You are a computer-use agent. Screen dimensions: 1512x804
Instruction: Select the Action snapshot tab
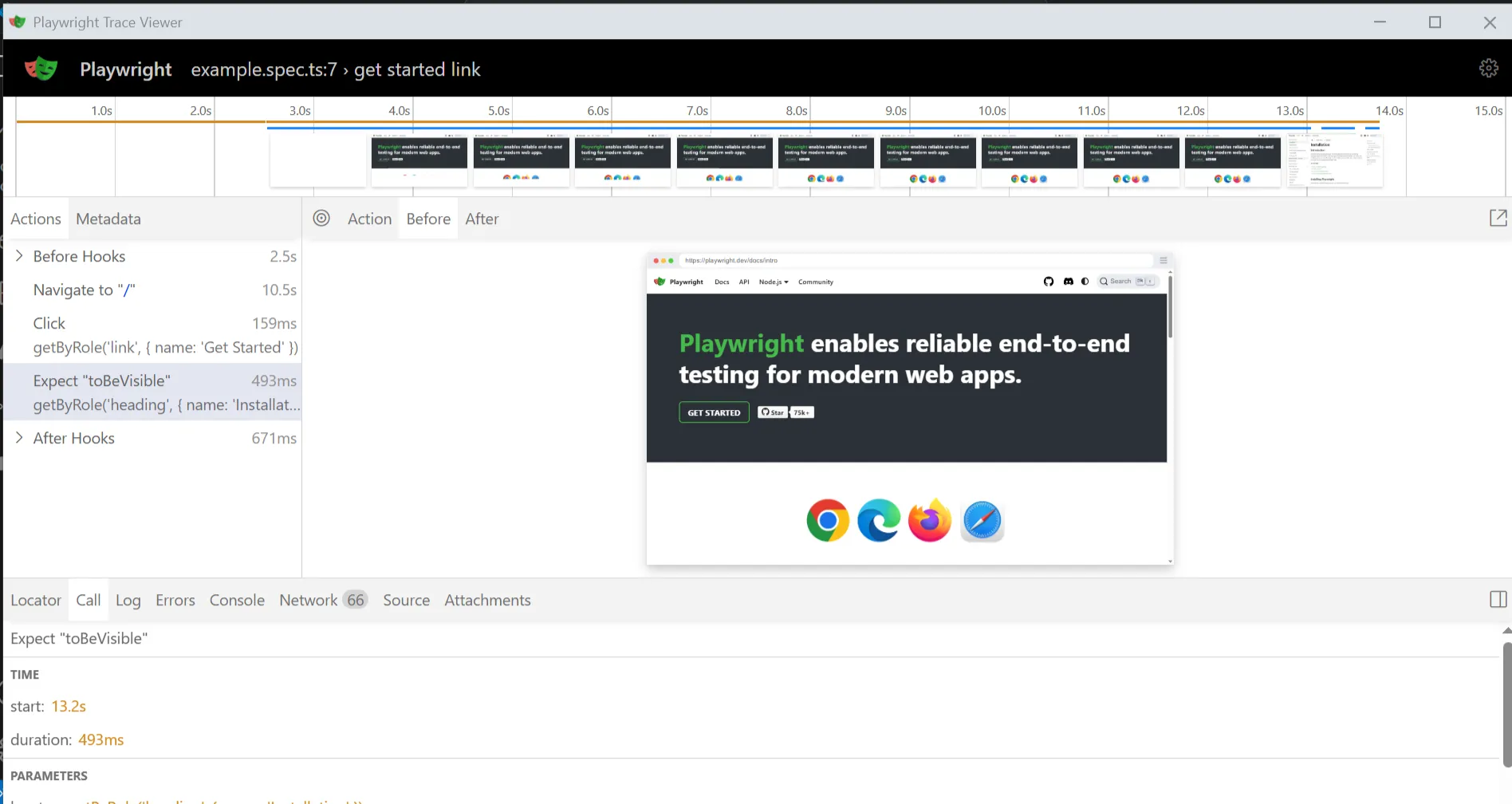pos(369,219)
